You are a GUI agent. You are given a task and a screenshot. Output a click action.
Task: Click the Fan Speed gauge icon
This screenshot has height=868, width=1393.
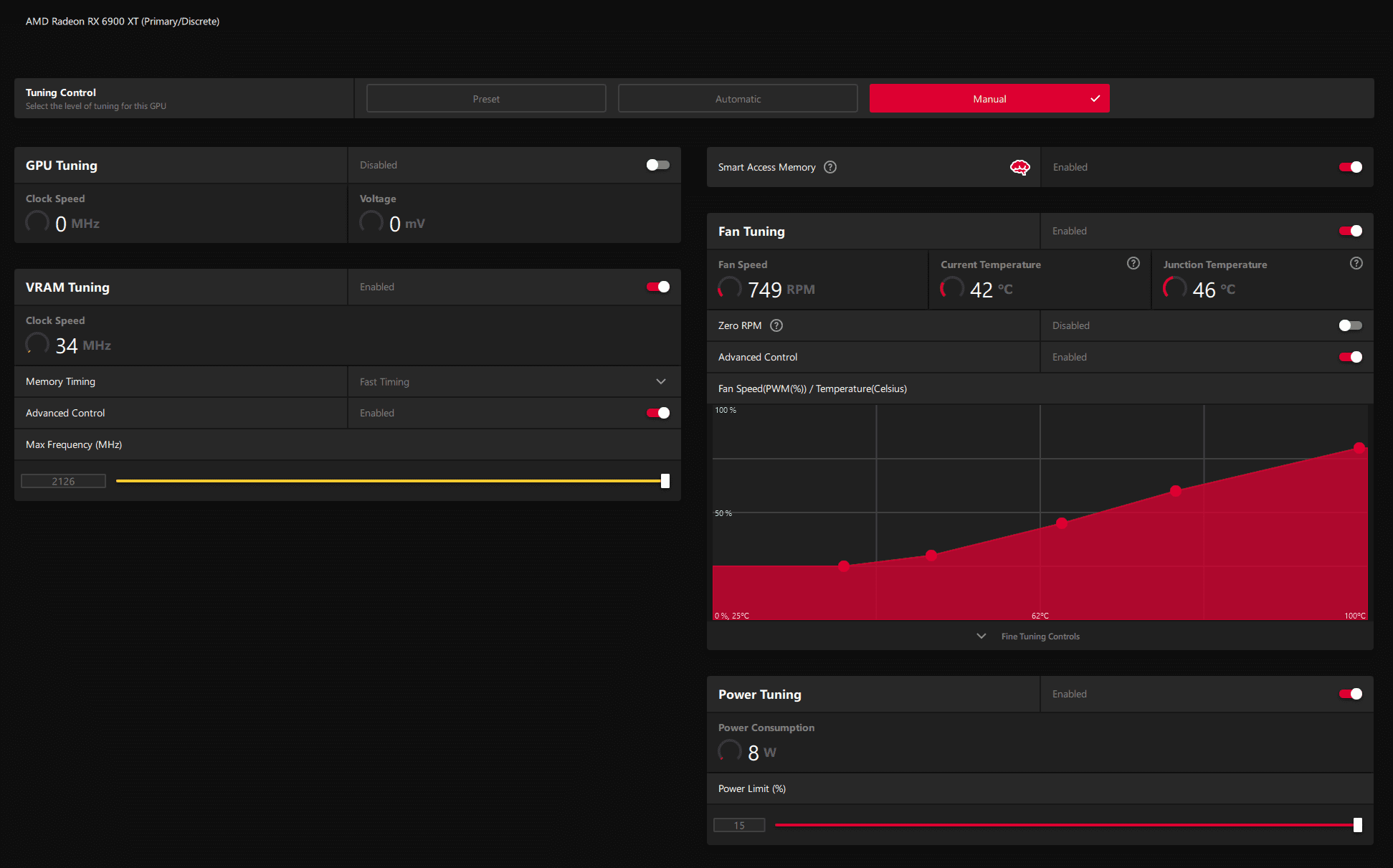[x=730, y=288]
